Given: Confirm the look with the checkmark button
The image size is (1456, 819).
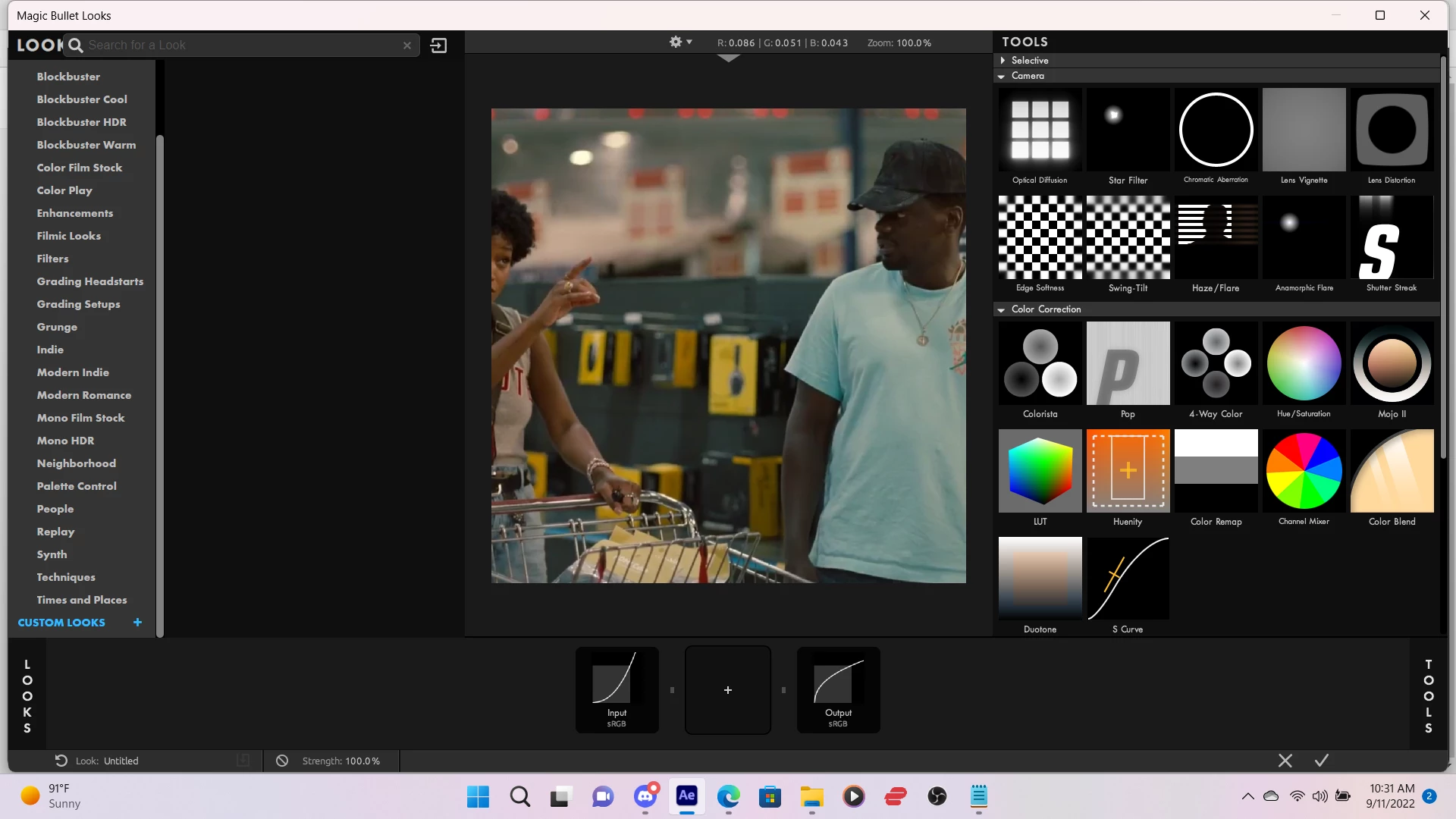Looking at the screenshot, I should [1321, 760].
